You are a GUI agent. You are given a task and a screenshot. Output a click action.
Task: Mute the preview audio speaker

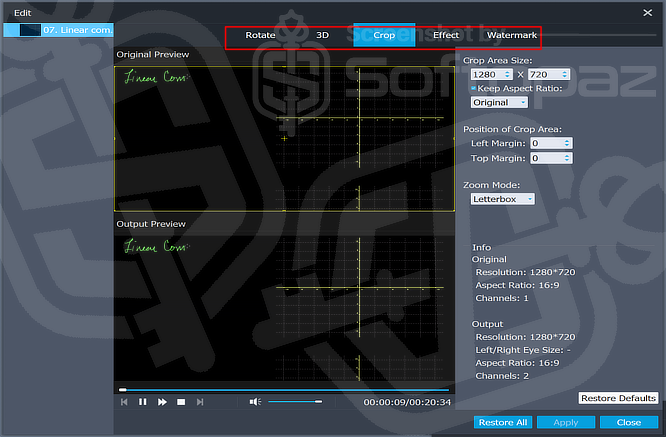point(255,402)
